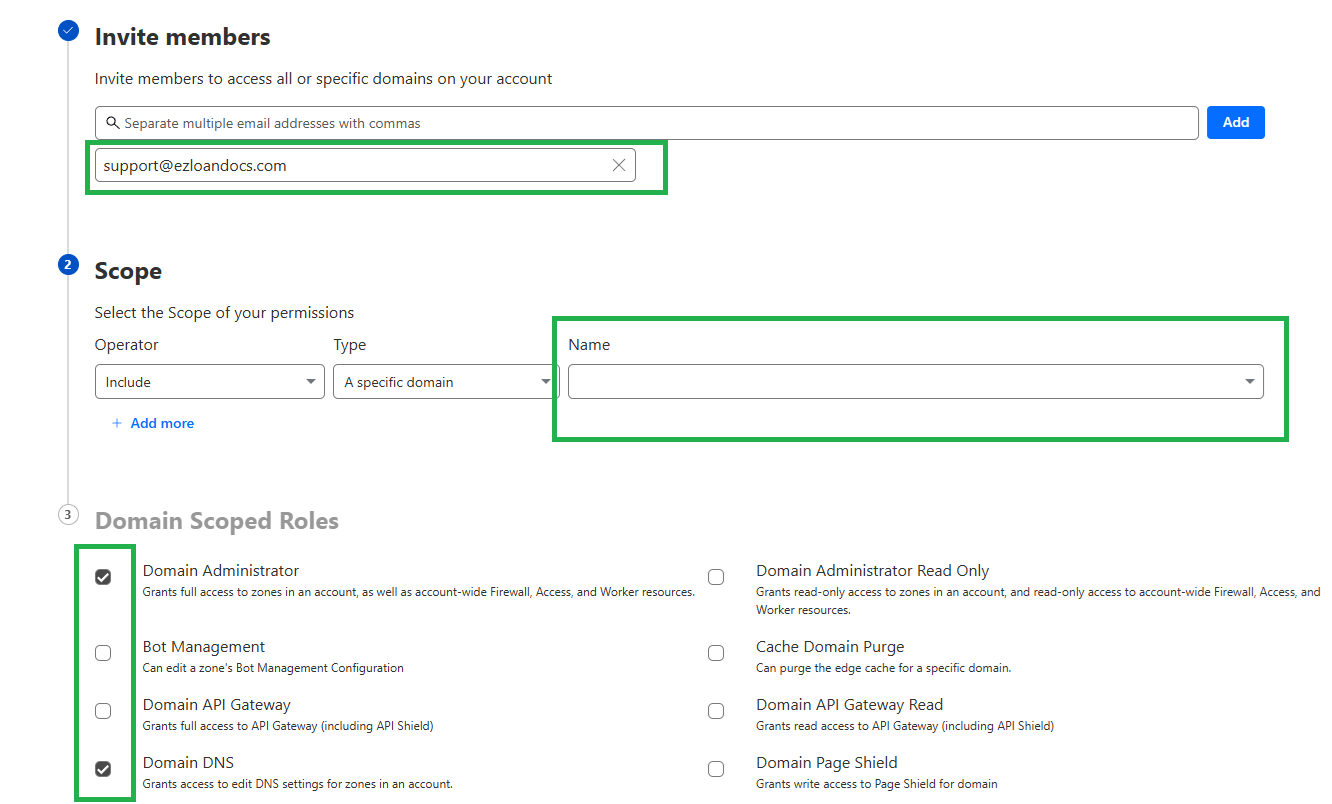Enable the Cache Domain Purge checkbox

(716, 653)
